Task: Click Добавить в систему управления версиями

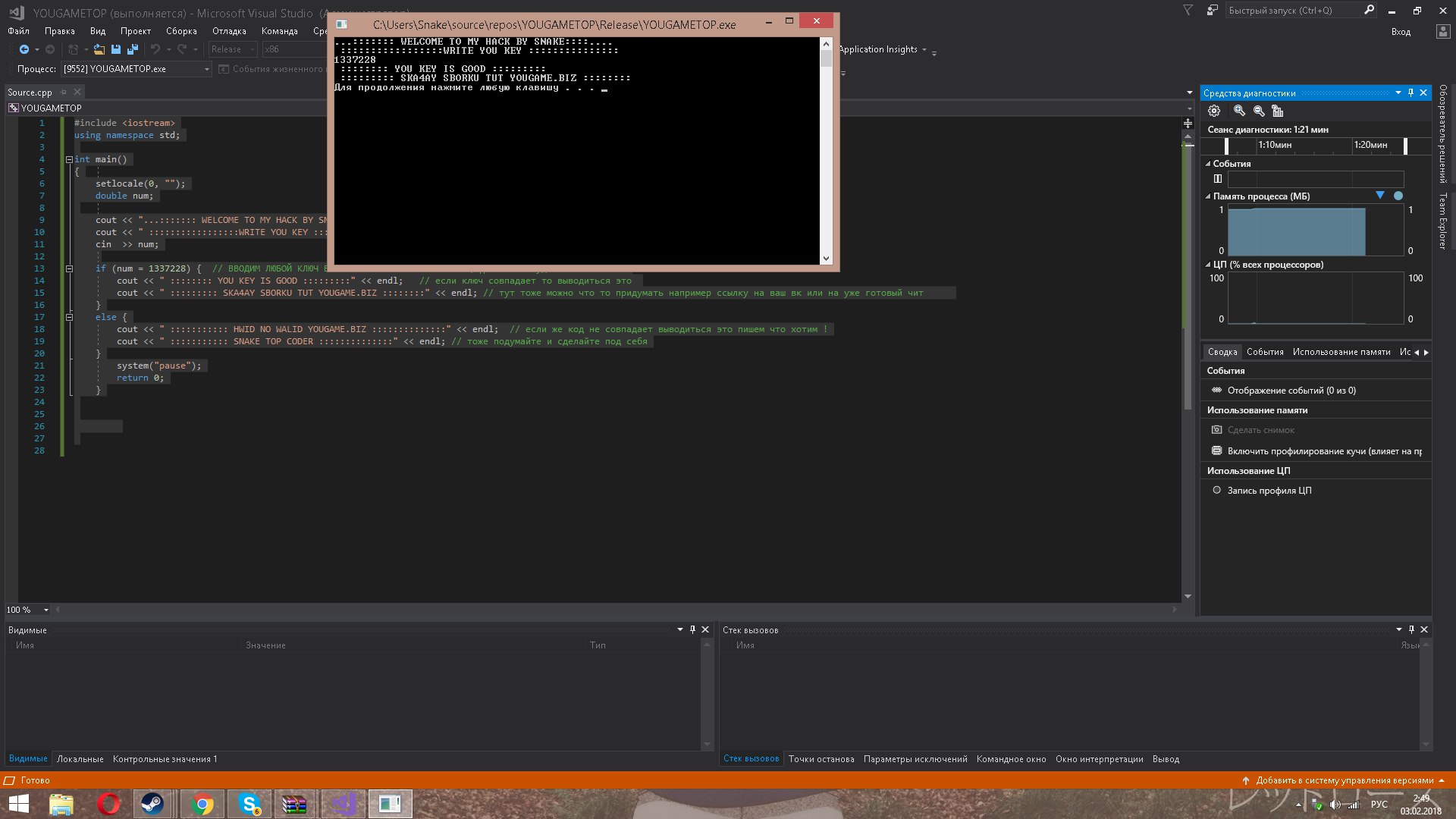Action: [1344, 780]
